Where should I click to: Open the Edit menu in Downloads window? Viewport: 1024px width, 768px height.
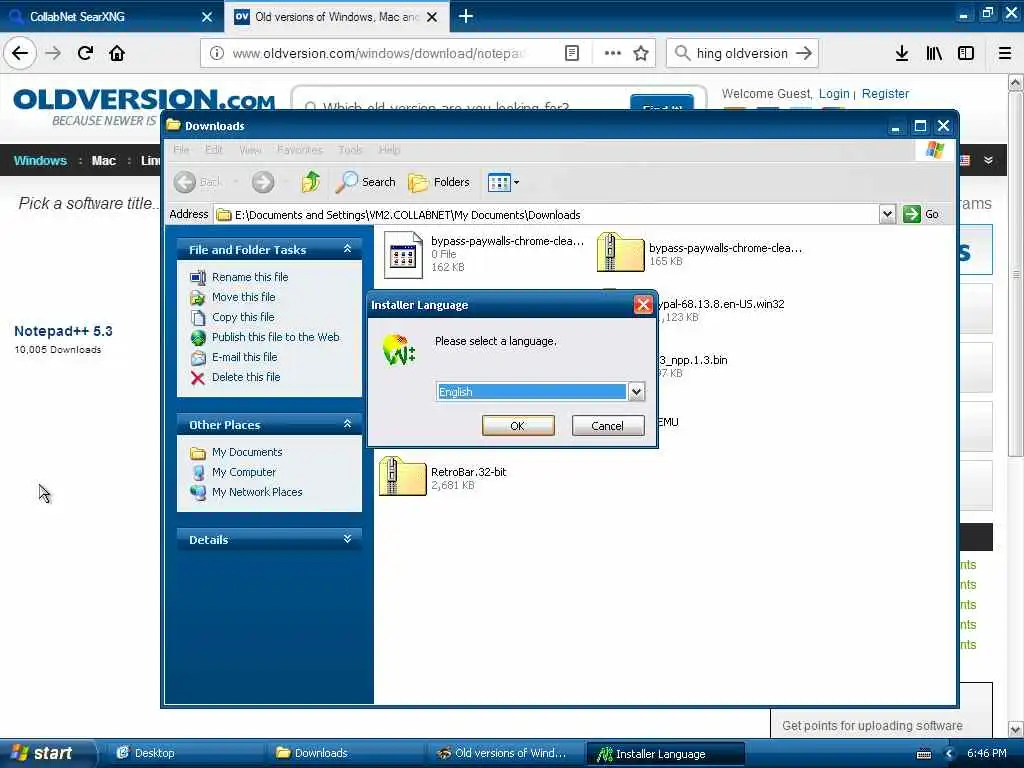tap(214, 150)
